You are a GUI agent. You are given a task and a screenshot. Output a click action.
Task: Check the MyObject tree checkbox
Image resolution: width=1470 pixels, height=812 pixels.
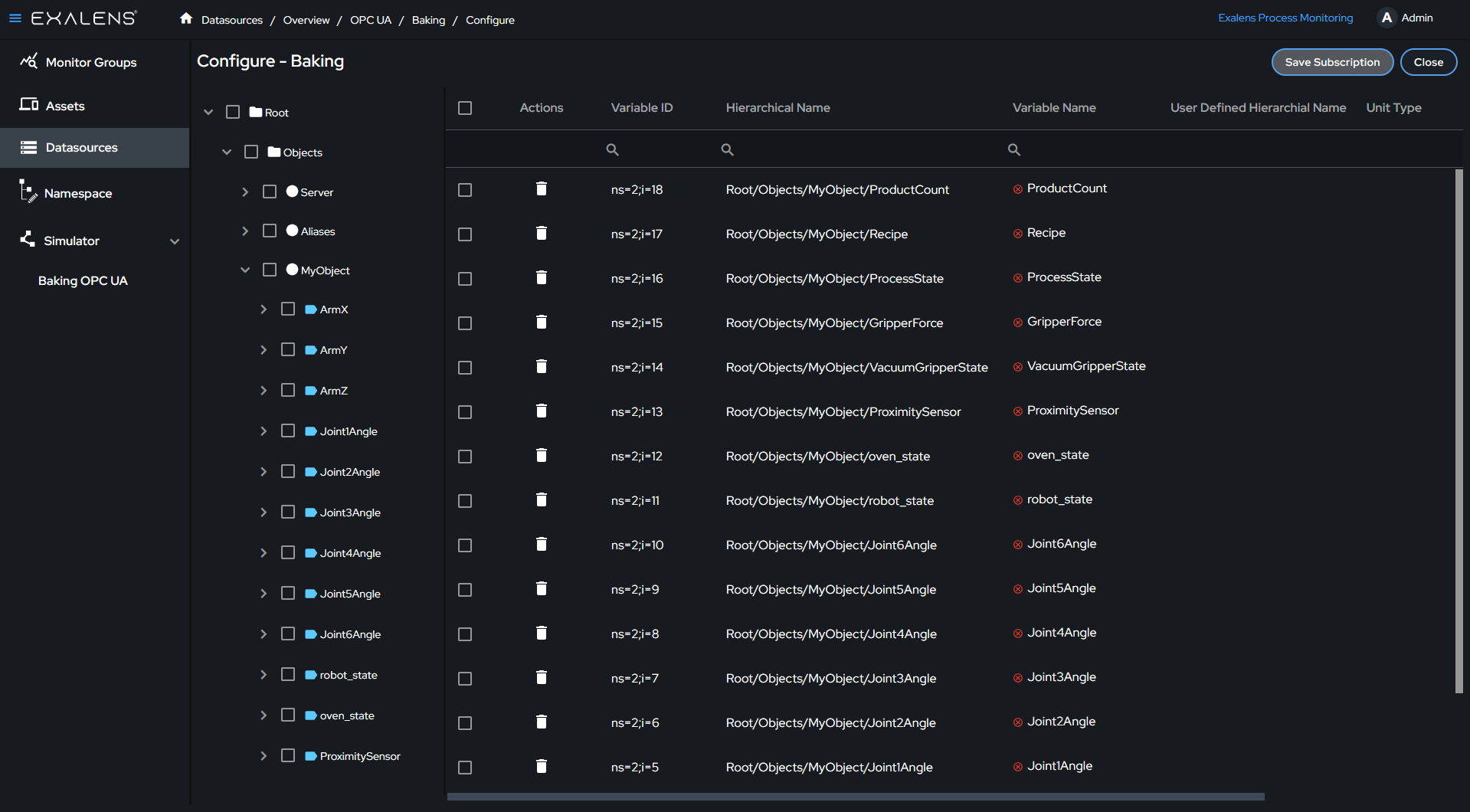270,270
